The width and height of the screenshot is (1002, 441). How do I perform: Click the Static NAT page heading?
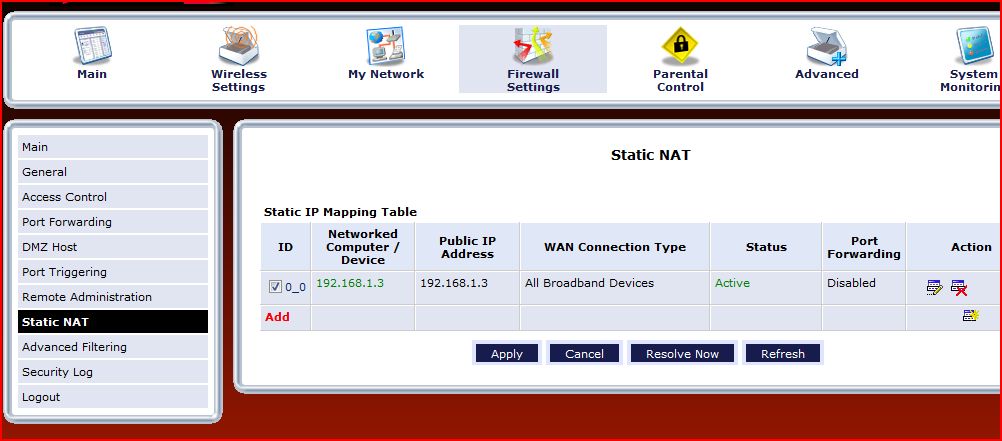651,155
